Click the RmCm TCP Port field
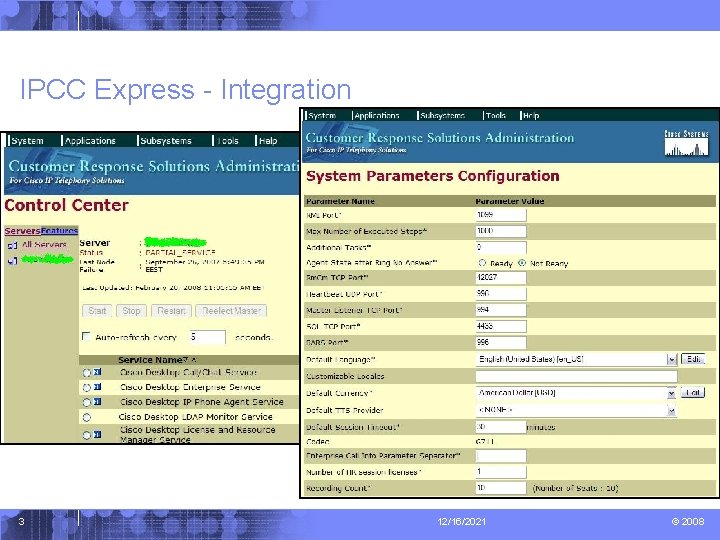Screen dimensions: 720x540 click(501, 277)
